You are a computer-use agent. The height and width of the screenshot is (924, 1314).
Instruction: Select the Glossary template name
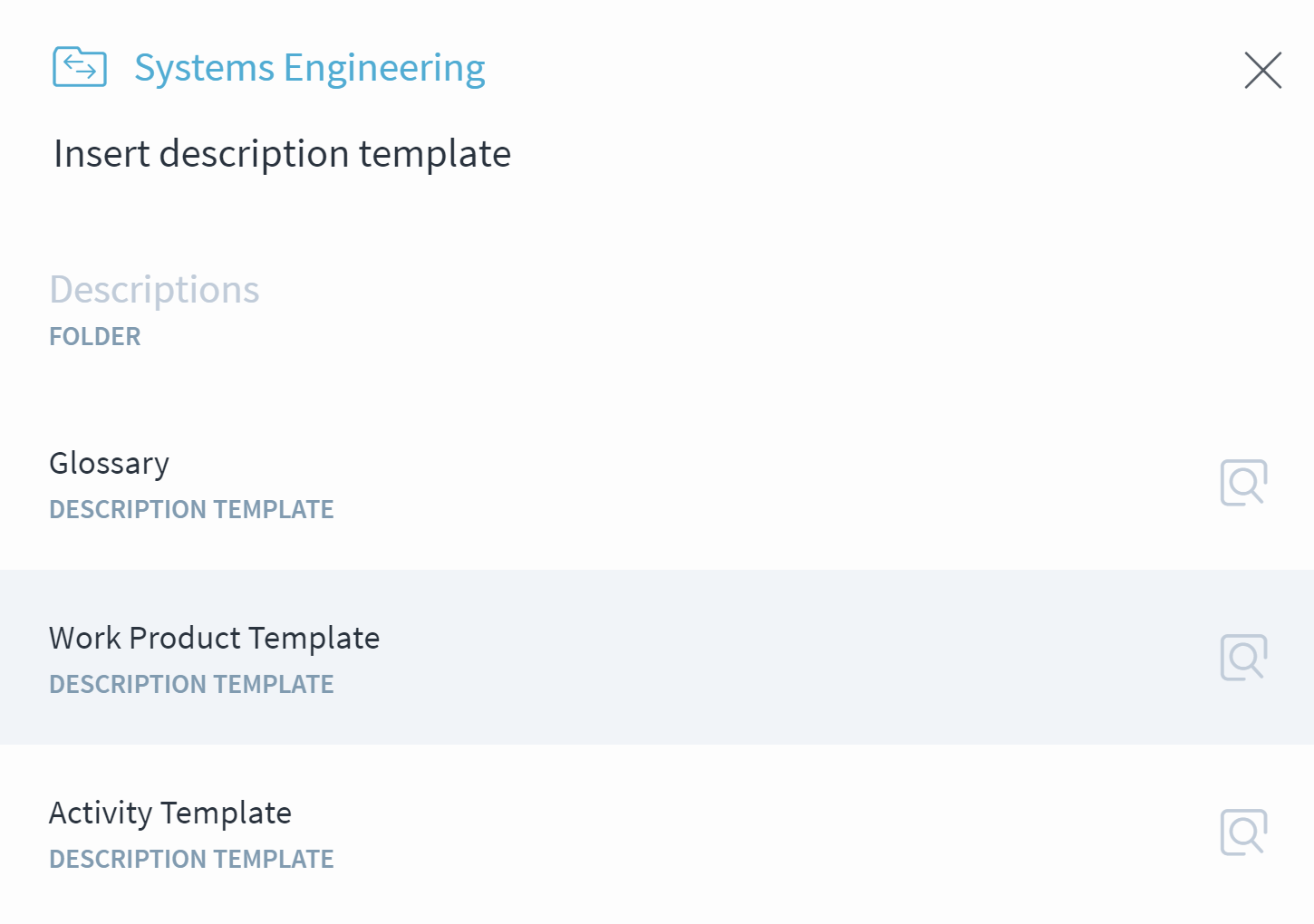(109, 463)
